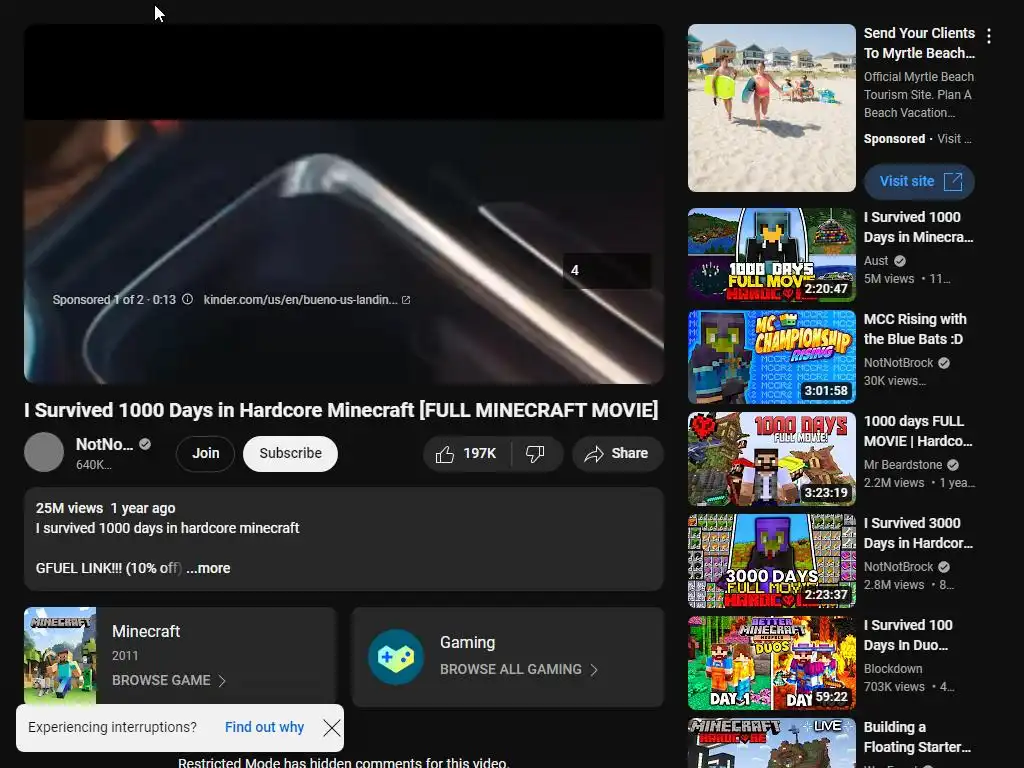
Task: Open the NotNo channel avatar
Action: click(x=44, y=452)
